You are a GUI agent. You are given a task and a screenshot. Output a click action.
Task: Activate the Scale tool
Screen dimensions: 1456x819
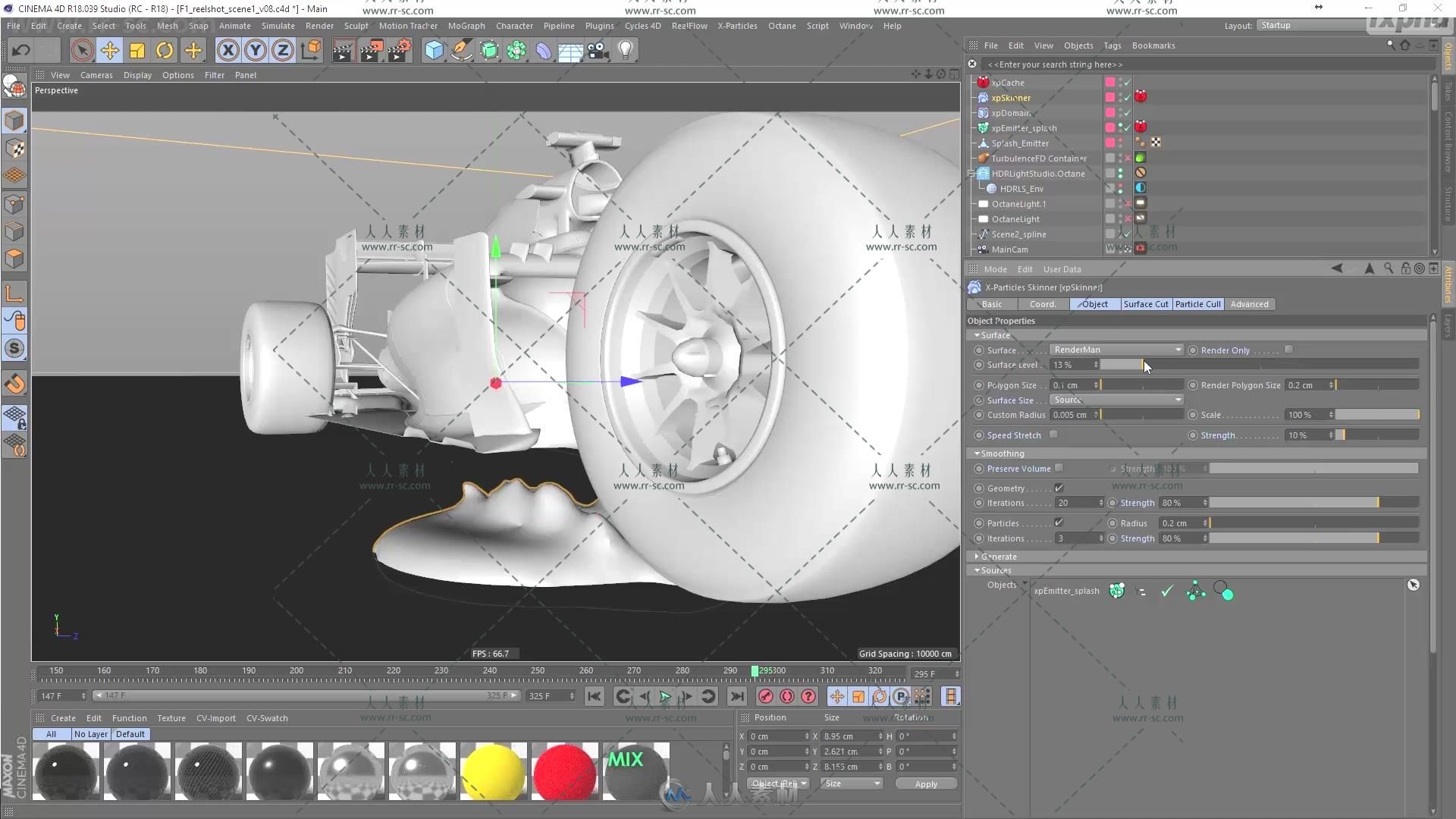pyautogui.click(x=137, y=51)
